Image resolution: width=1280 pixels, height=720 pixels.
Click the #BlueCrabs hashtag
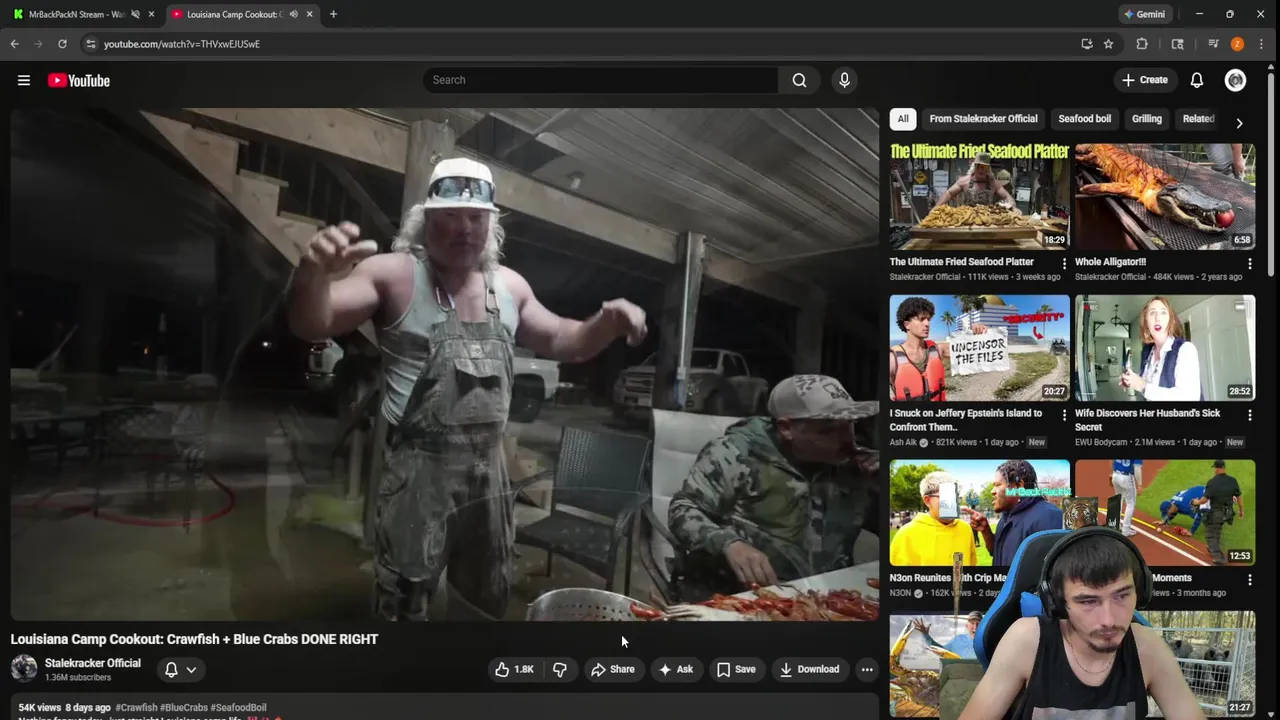tap(185, 707)
